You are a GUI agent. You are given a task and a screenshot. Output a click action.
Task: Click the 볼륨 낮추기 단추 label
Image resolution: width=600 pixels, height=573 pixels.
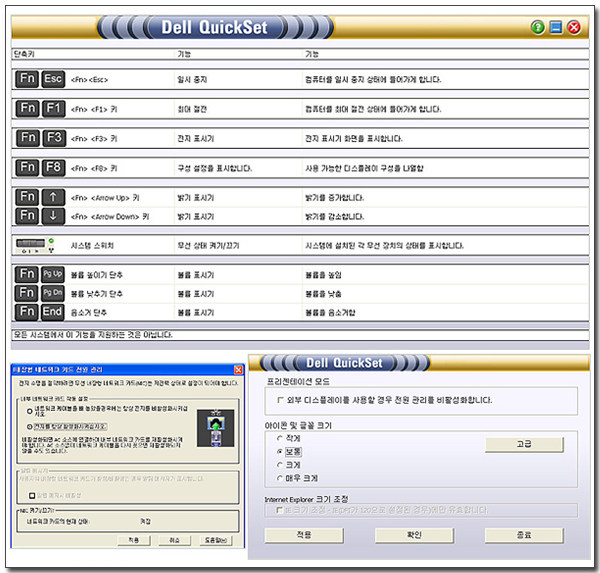pyautogui.click(x=97, y=294)
